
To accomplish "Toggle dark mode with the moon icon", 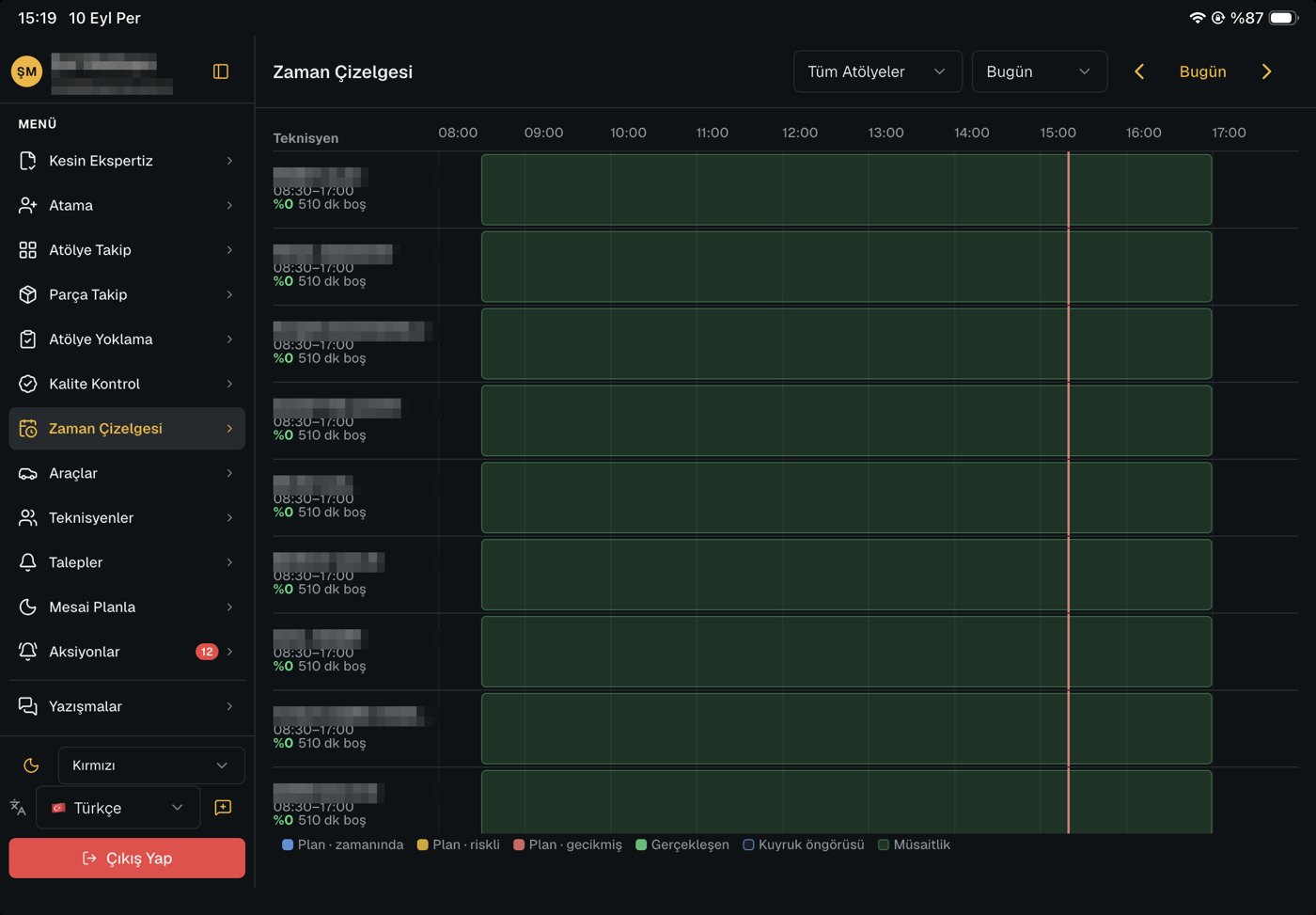I will pos(31,765).
